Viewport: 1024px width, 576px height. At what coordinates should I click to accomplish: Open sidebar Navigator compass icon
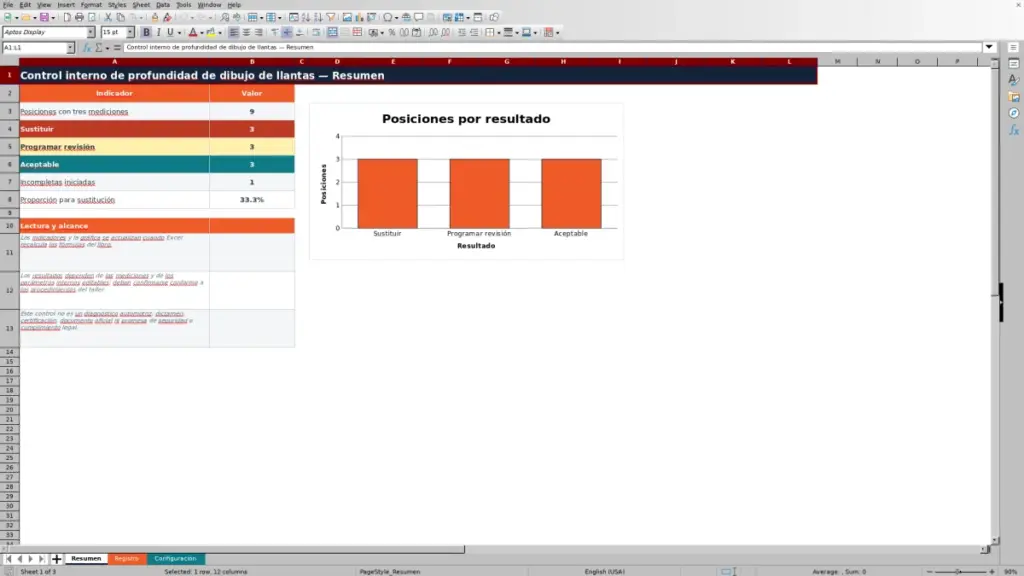click(1014, 113)
